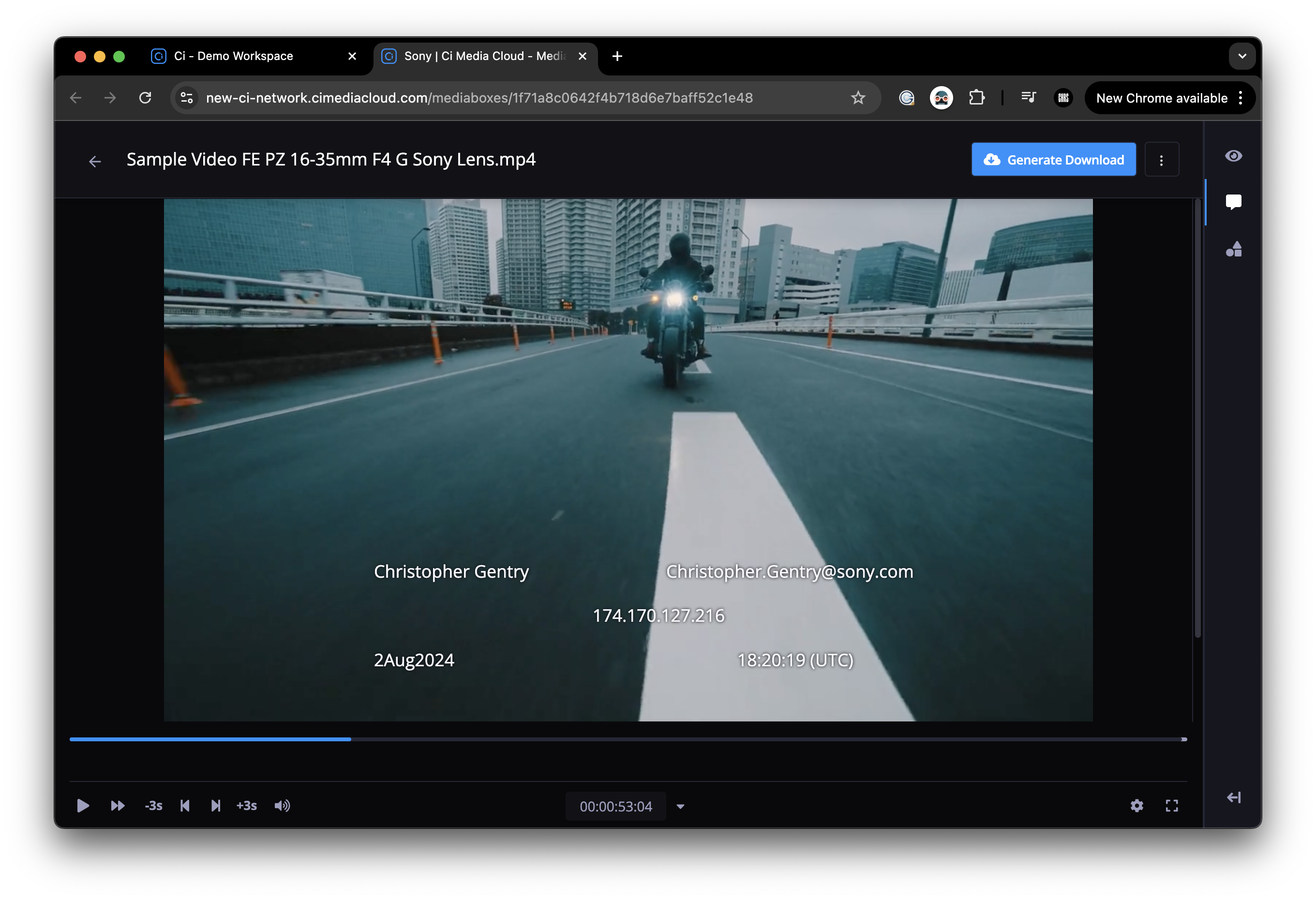The width and height of the screenshot is (1316, 900).
Task: Click the Generate Download button
Action: click(1053, 160)
